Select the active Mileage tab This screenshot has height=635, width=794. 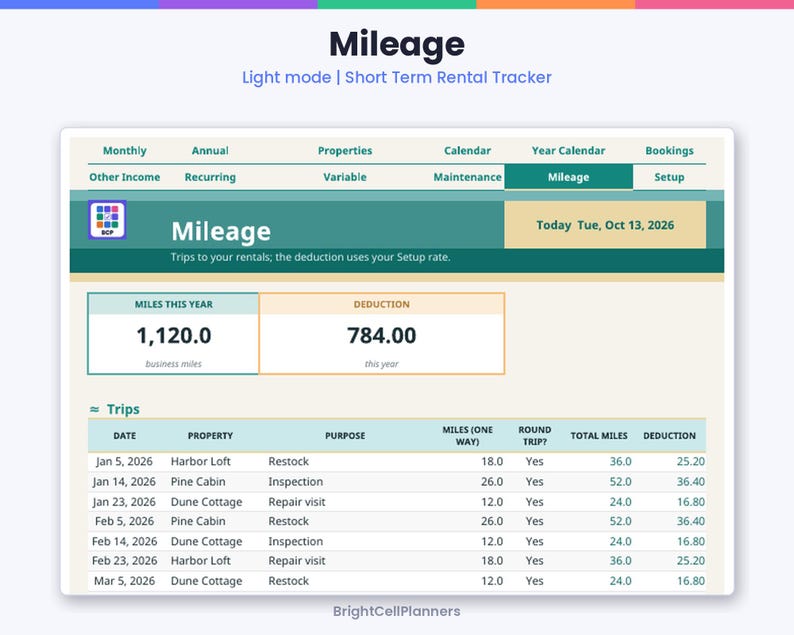coord(569,177)
